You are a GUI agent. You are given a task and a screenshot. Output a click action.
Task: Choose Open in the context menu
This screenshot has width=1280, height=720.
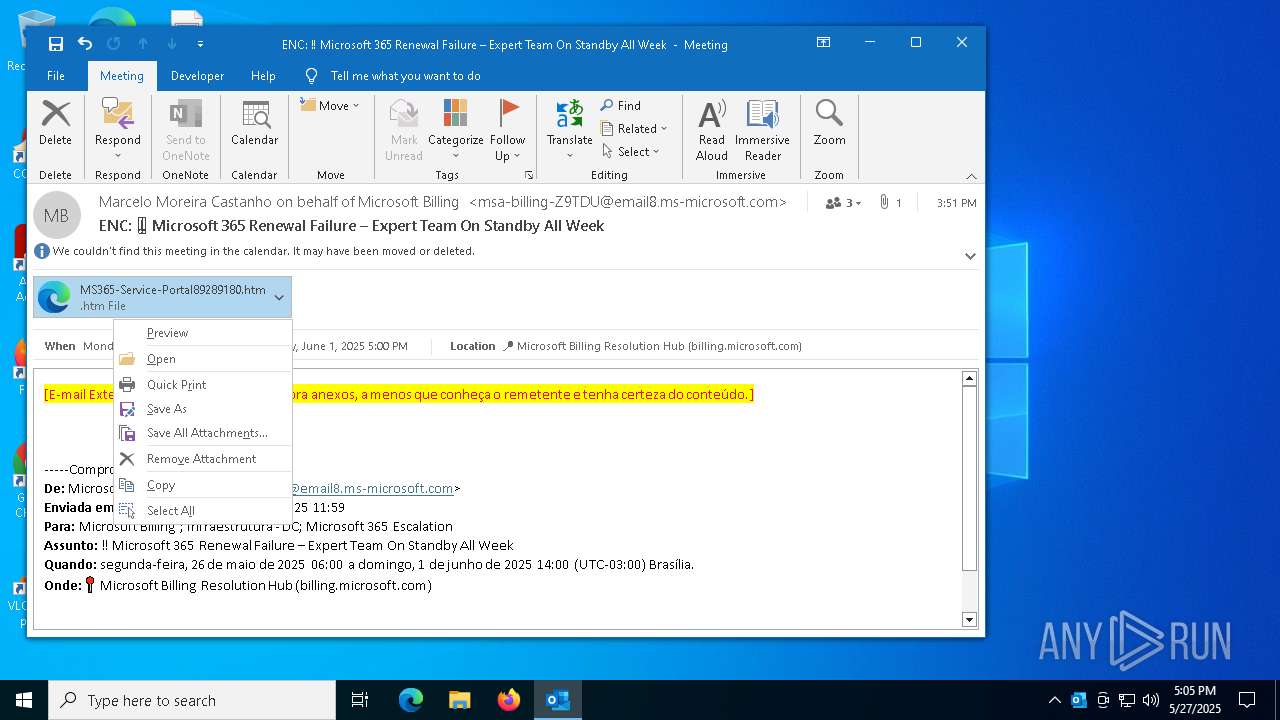203,359
